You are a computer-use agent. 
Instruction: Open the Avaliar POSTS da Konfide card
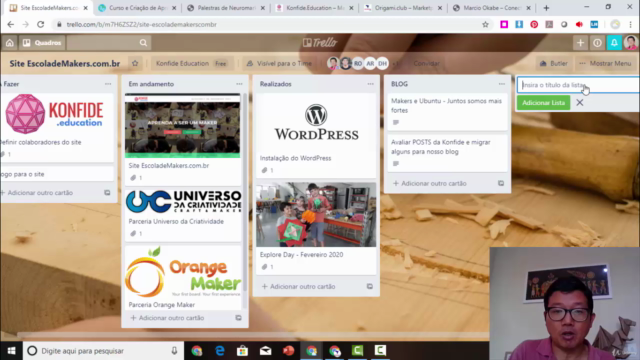pos(447,153)
